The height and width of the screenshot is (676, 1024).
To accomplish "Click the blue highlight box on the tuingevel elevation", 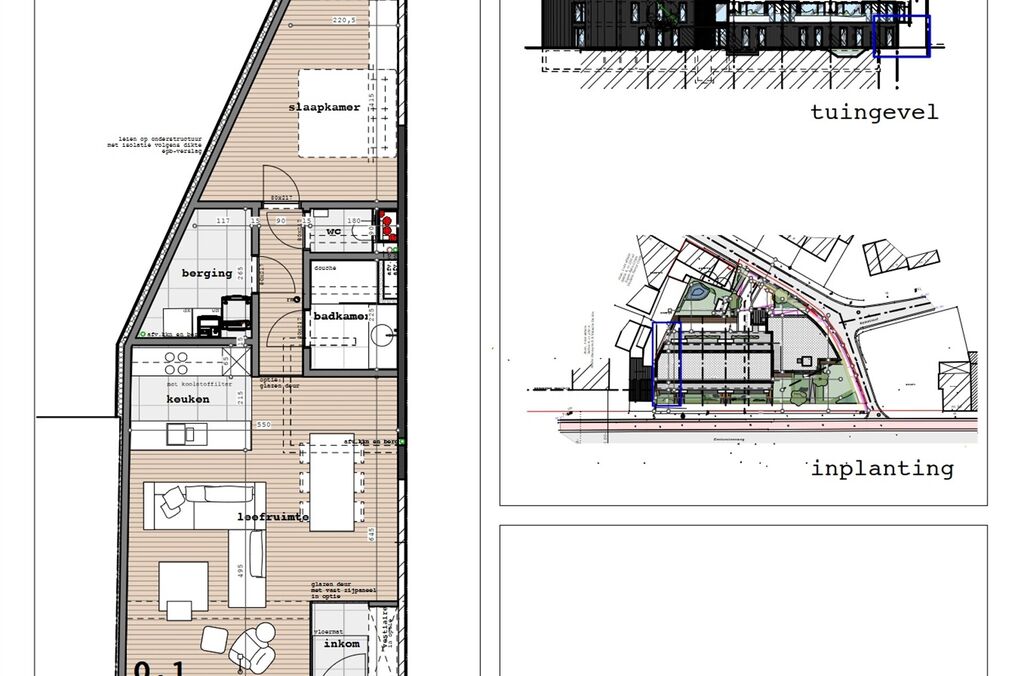I will coord(901,37).
